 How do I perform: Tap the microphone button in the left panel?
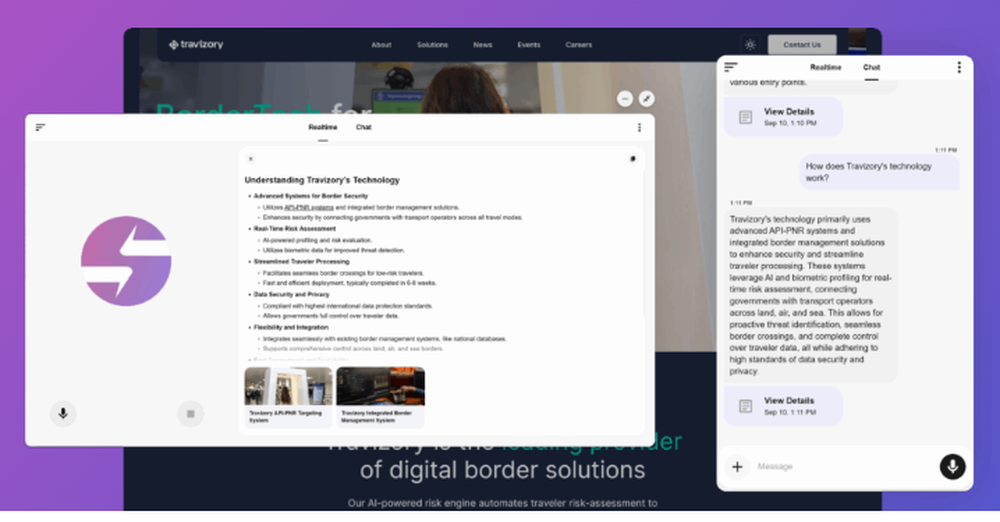(63, 414)
